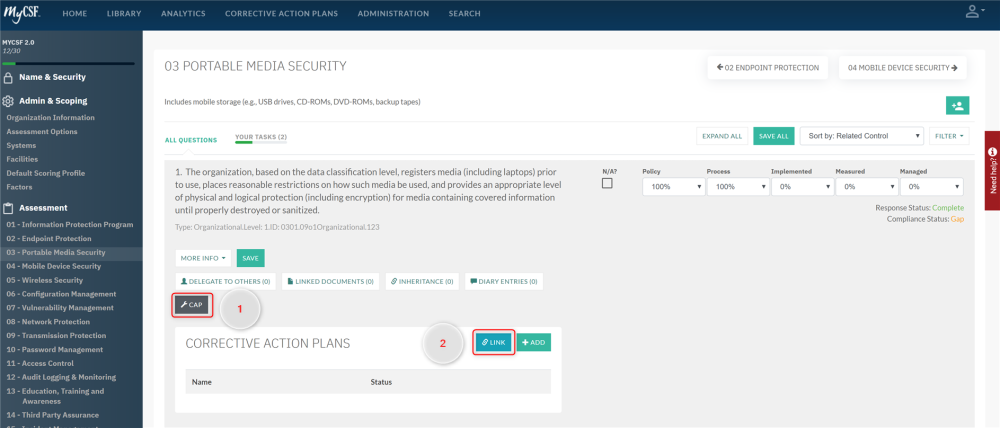
Task: Open LINKED DOCUMENTS (0)
Action: pyautogui.click(x=330, y=281)
